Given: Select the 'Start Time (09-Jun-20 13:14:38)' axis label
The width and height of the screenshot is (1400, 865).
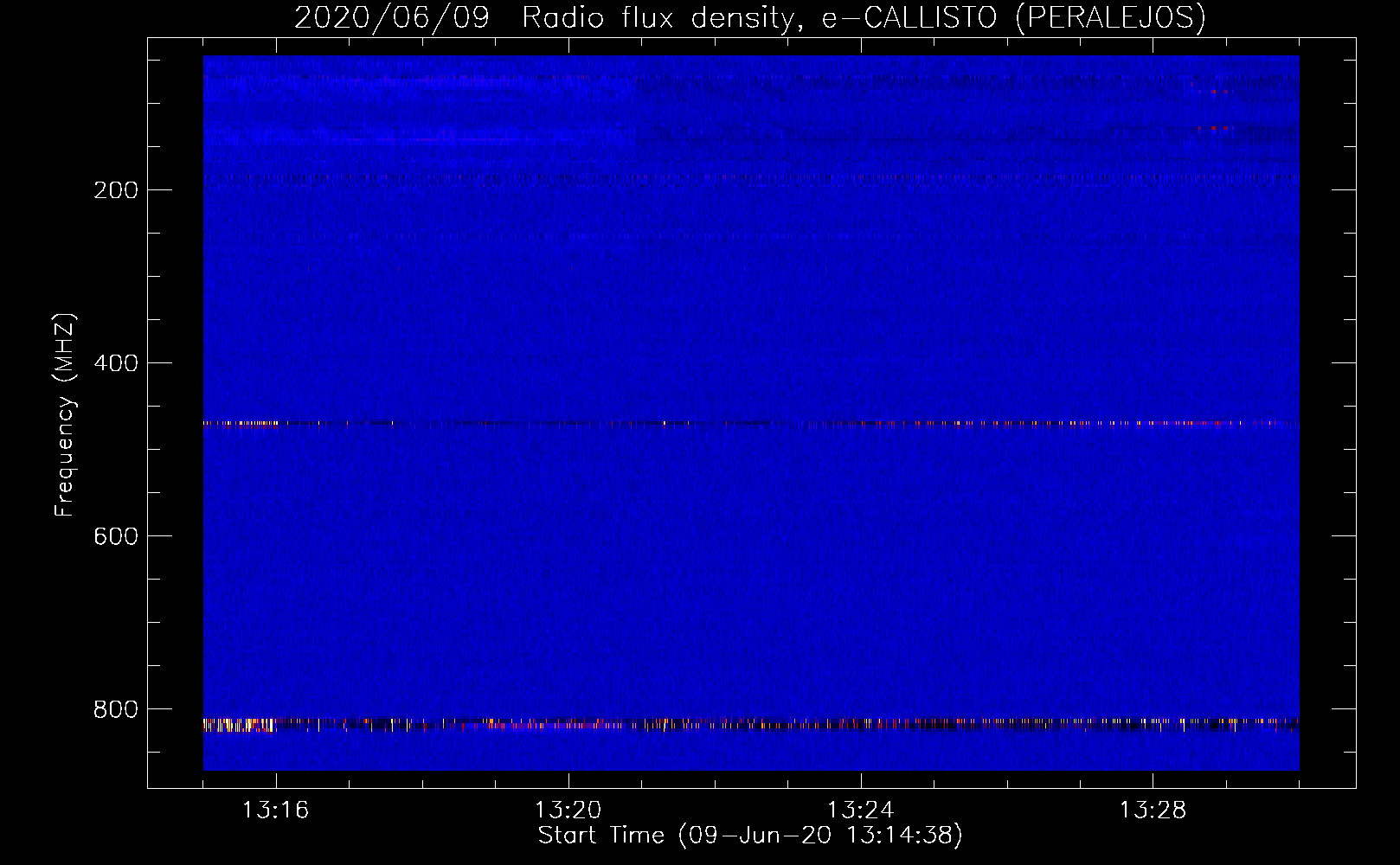Looking at the screenshot, I should point(750,836).
